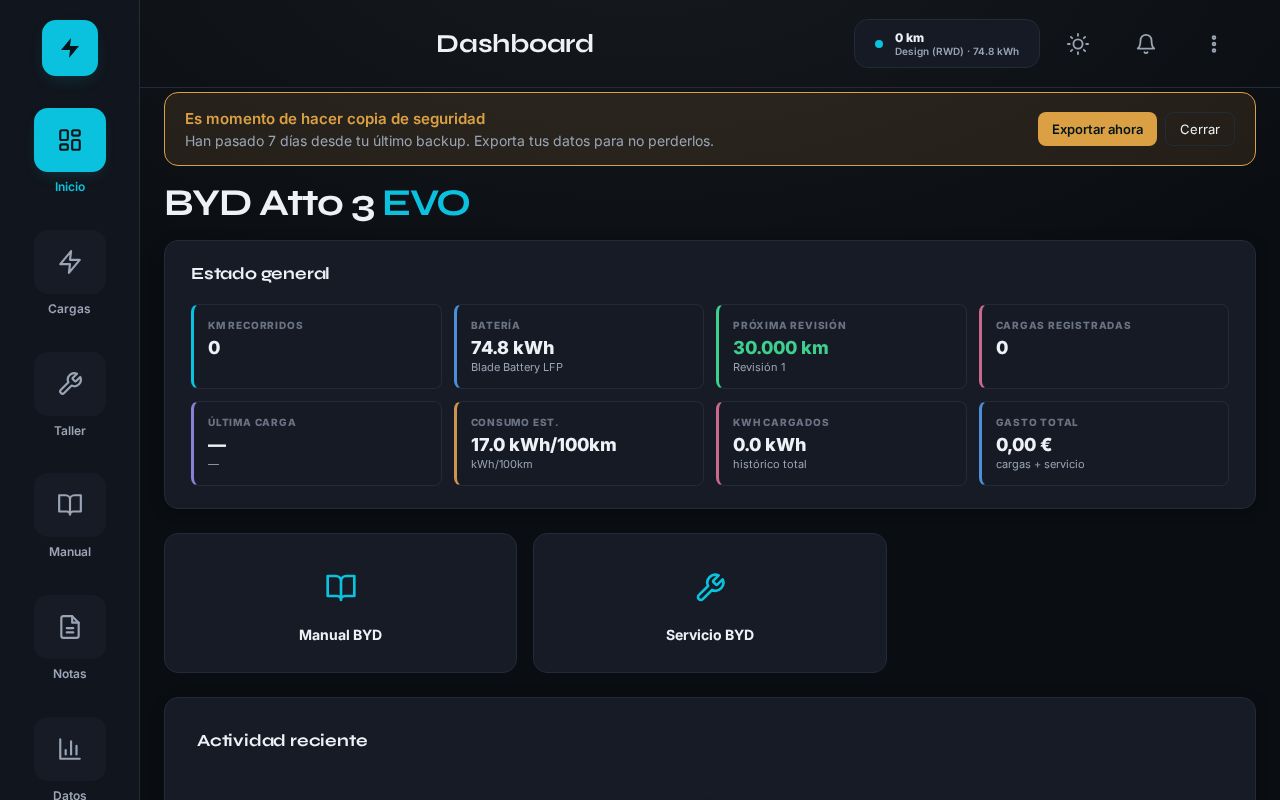Viewport: 1280px width, 800px height.
Task: Open the Servicio BYD card
Action: click(x=710, y=603)
